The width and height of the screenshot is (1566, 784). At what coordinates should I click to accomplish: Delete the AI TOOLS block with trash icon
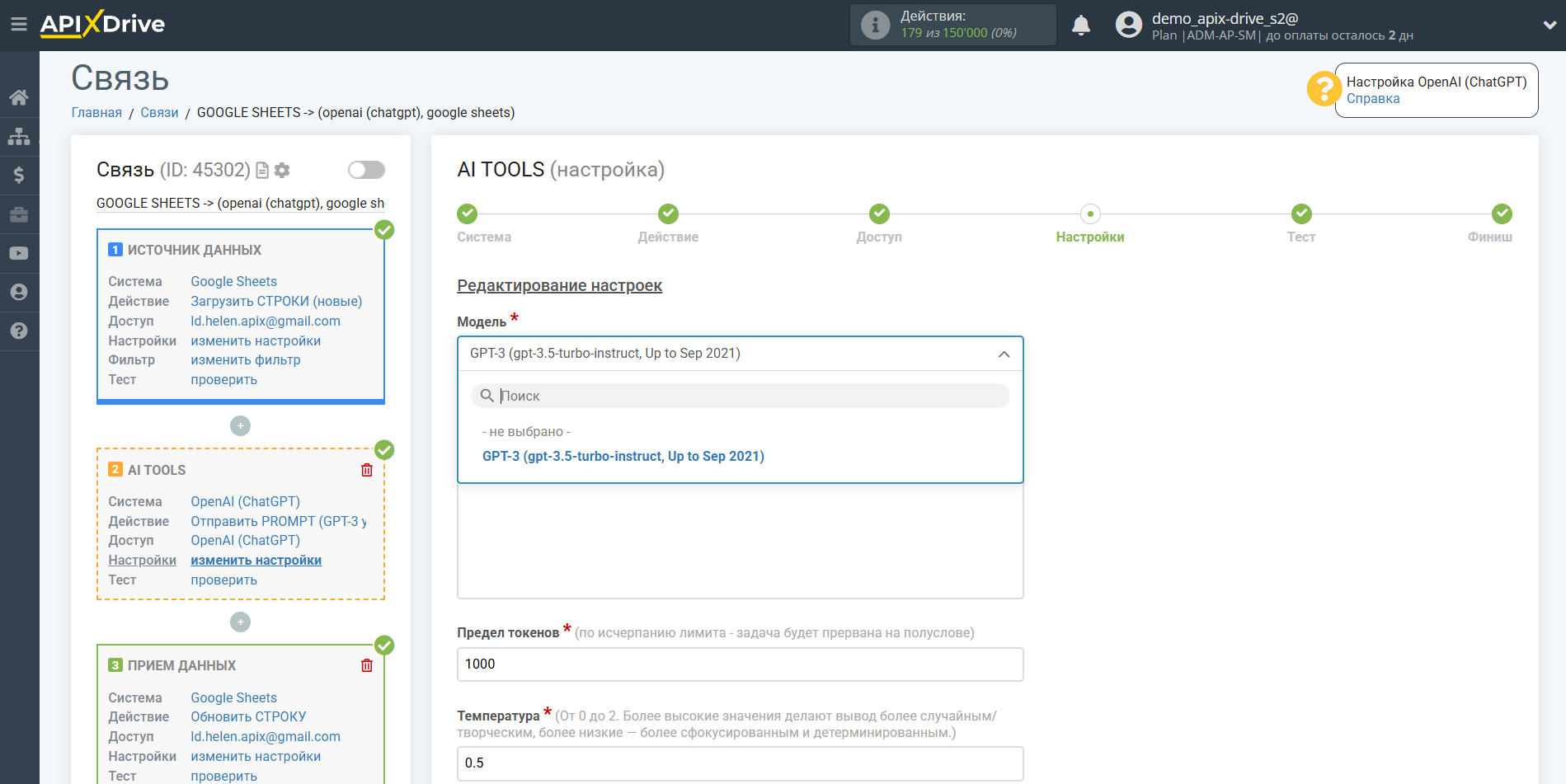click(367, 470)
